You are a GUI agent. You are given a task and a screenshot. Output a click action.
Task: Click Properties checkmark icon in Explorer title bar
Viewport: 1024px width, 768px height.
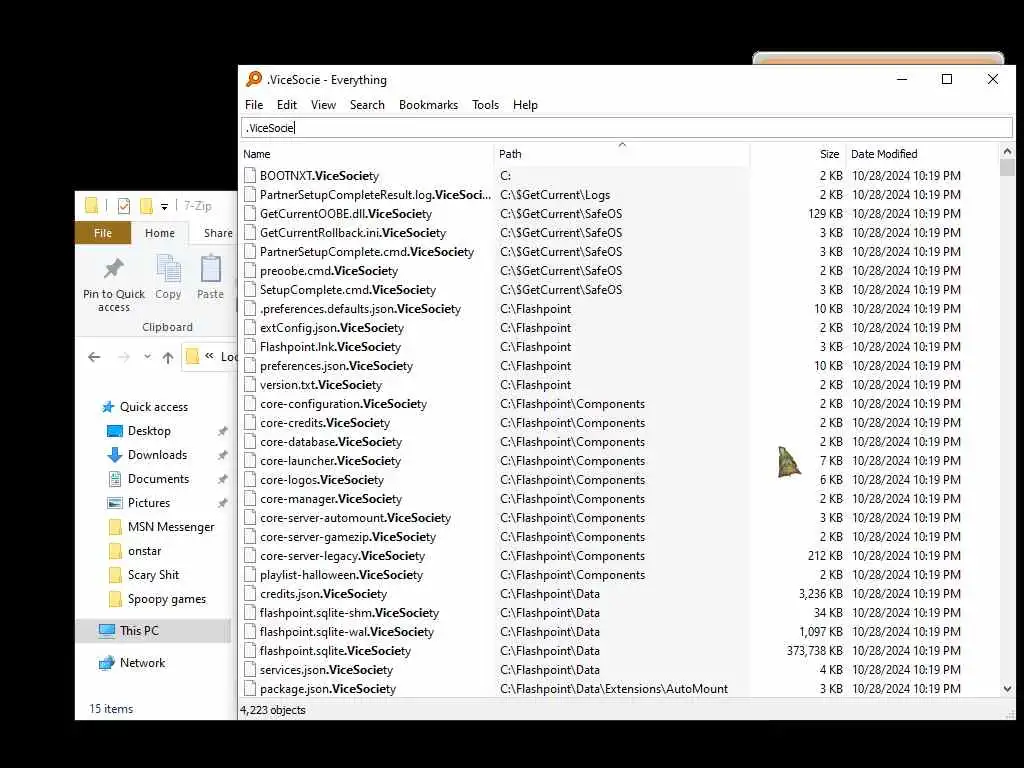123,206
